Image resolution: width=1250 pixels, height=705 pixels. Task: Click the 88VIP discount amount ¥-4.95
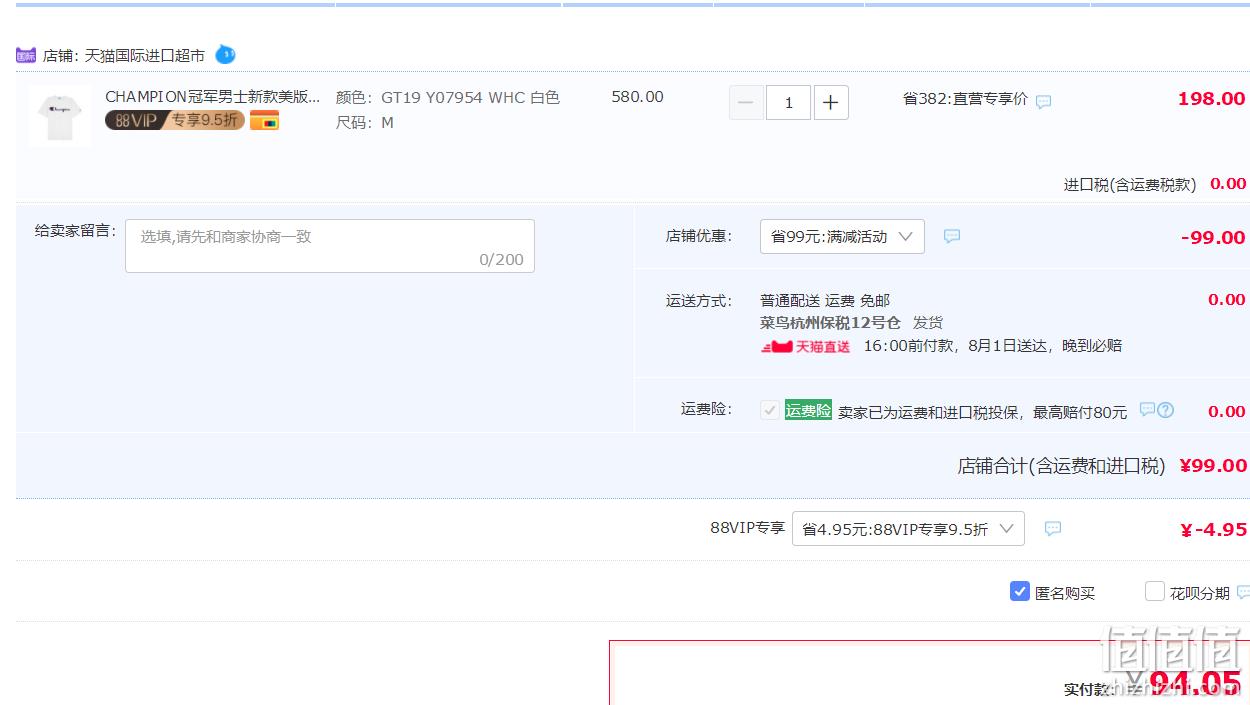tap(1213, 530)
